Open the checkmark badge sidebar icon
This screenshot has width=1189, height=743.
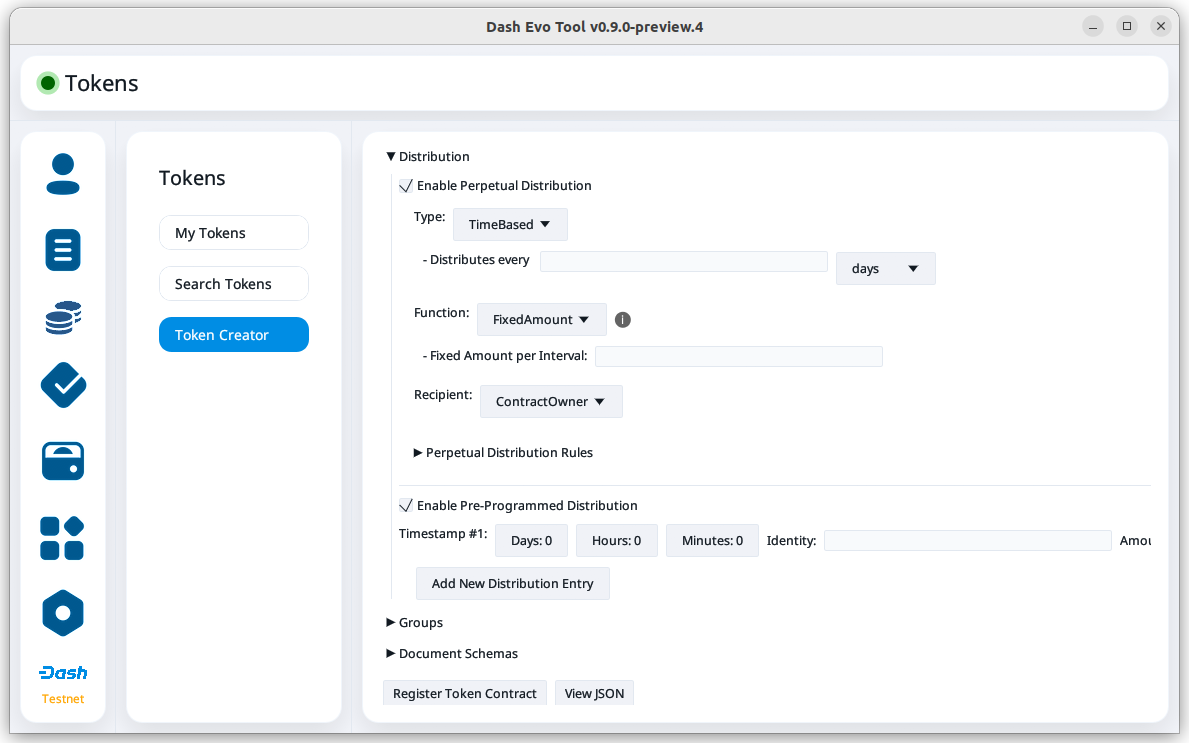coord(63,385)
